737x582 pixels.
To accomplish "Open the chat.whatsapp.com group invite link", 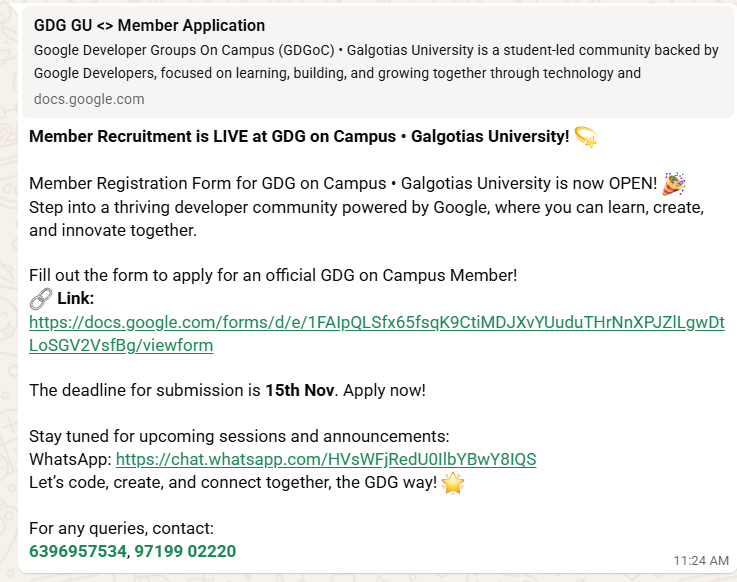I will 326,460.
